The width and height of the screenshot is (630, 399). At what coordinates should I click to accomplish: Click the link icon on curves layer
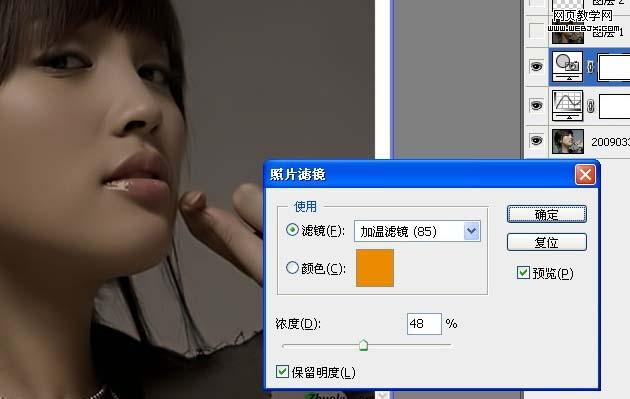[x=590, y=106]
